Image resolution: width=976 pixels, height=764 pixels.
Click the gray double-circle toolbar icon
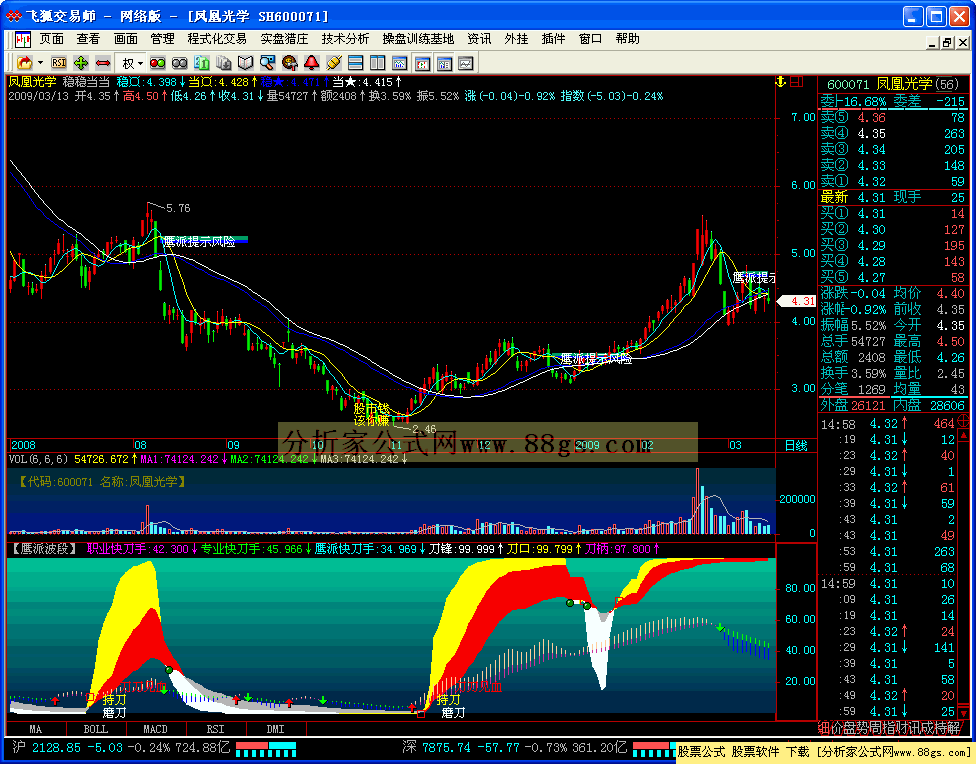click(x=179, y=62)
